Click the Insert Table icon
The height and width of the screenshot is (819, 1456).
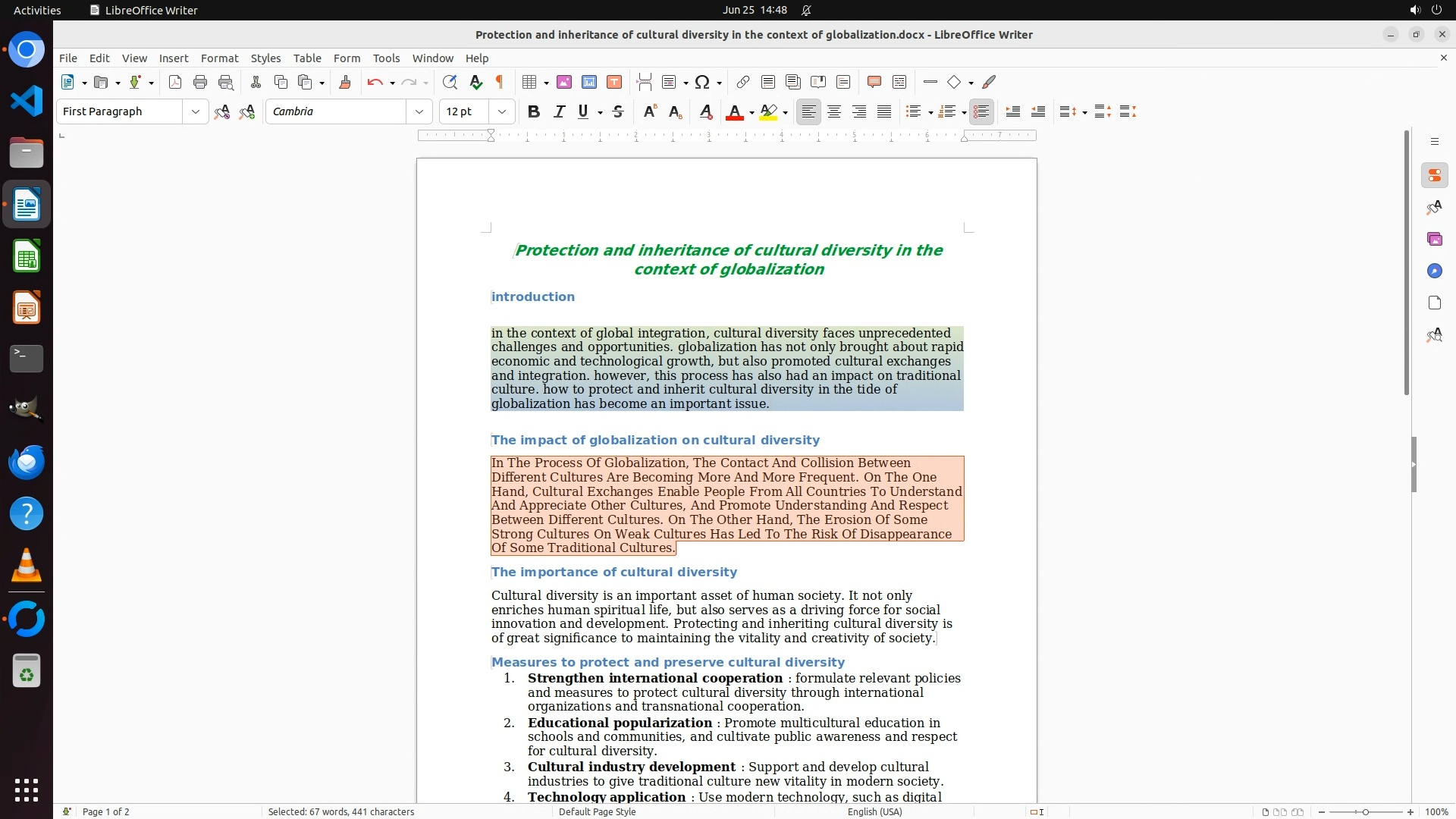click(529, 82)
